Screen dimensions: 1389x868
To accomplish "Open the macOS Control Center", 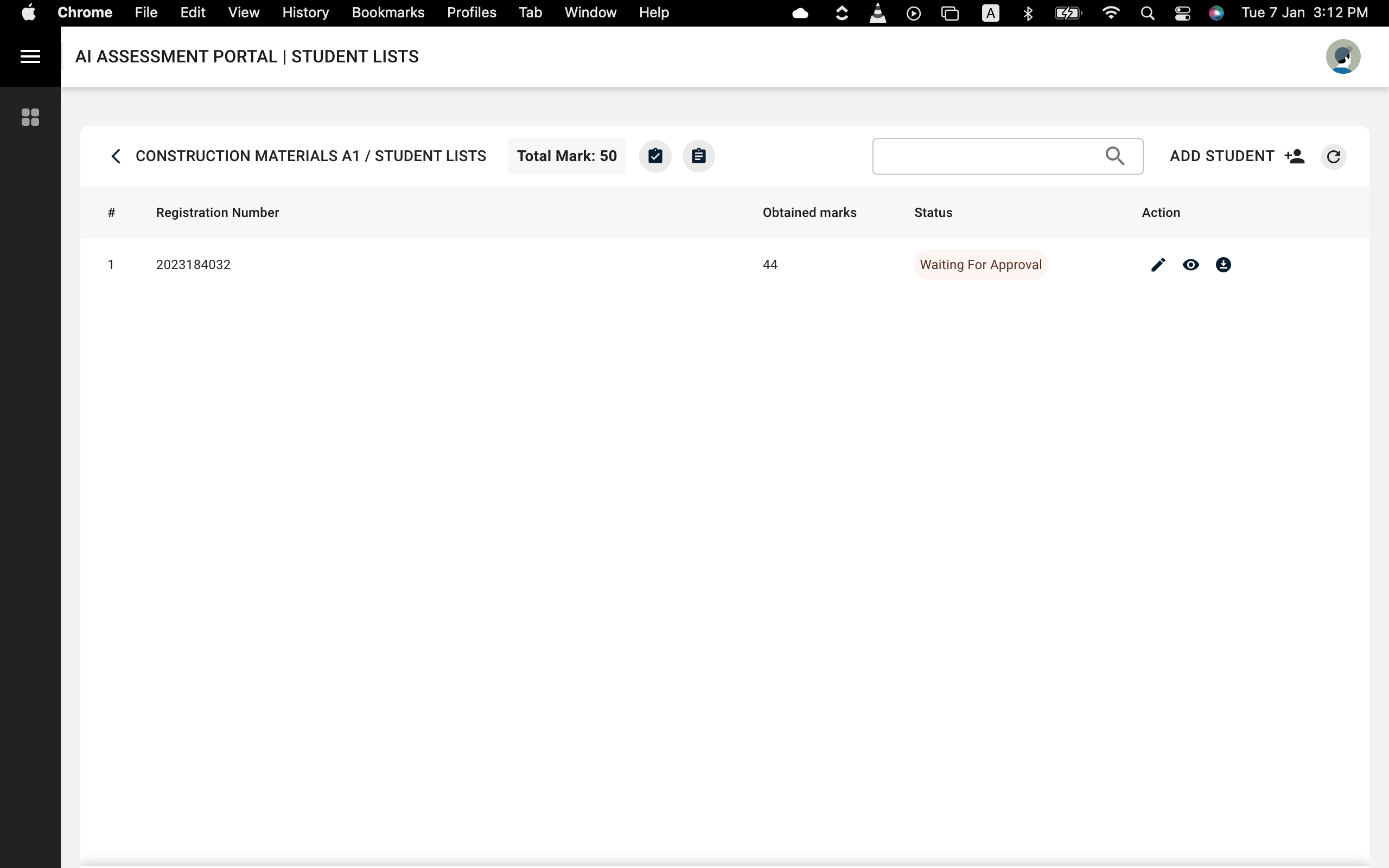I will [x=1182, y=12].
